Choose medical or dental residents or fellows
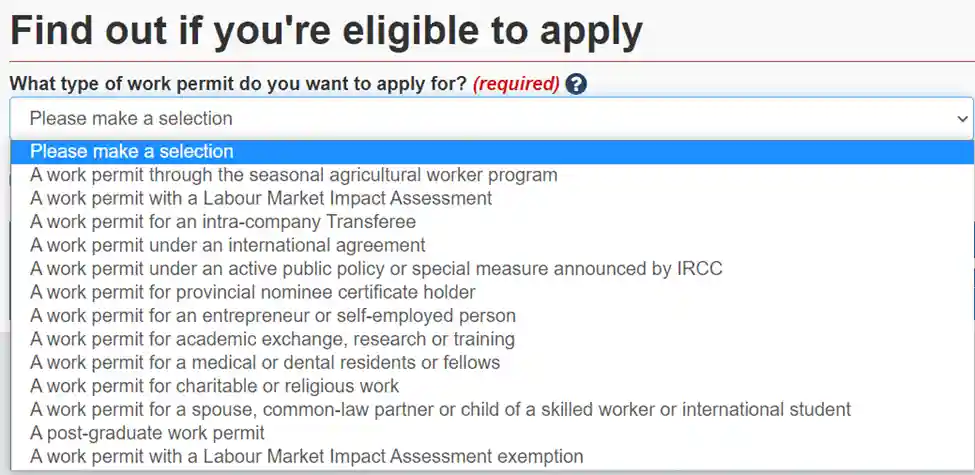975x475 pixels. (491, 362)
